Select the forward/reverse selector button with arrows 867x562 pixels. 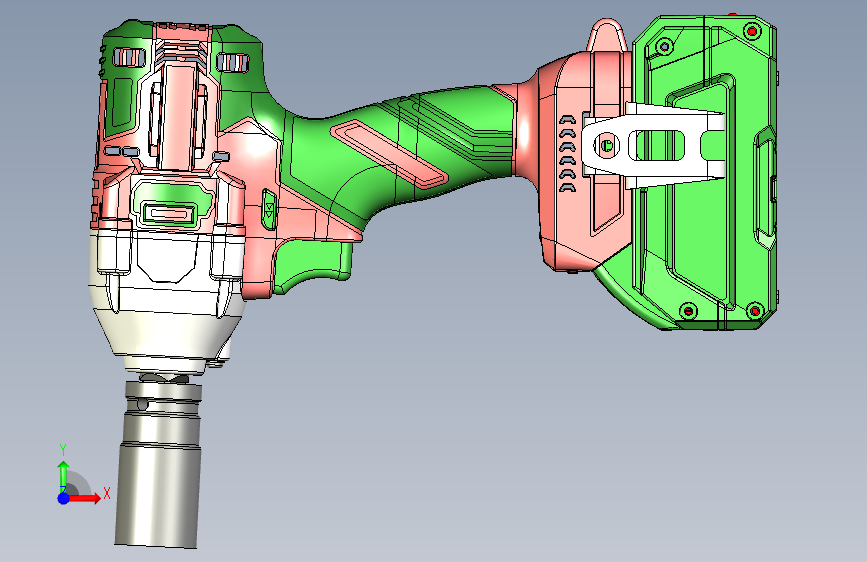coord(269,210)
